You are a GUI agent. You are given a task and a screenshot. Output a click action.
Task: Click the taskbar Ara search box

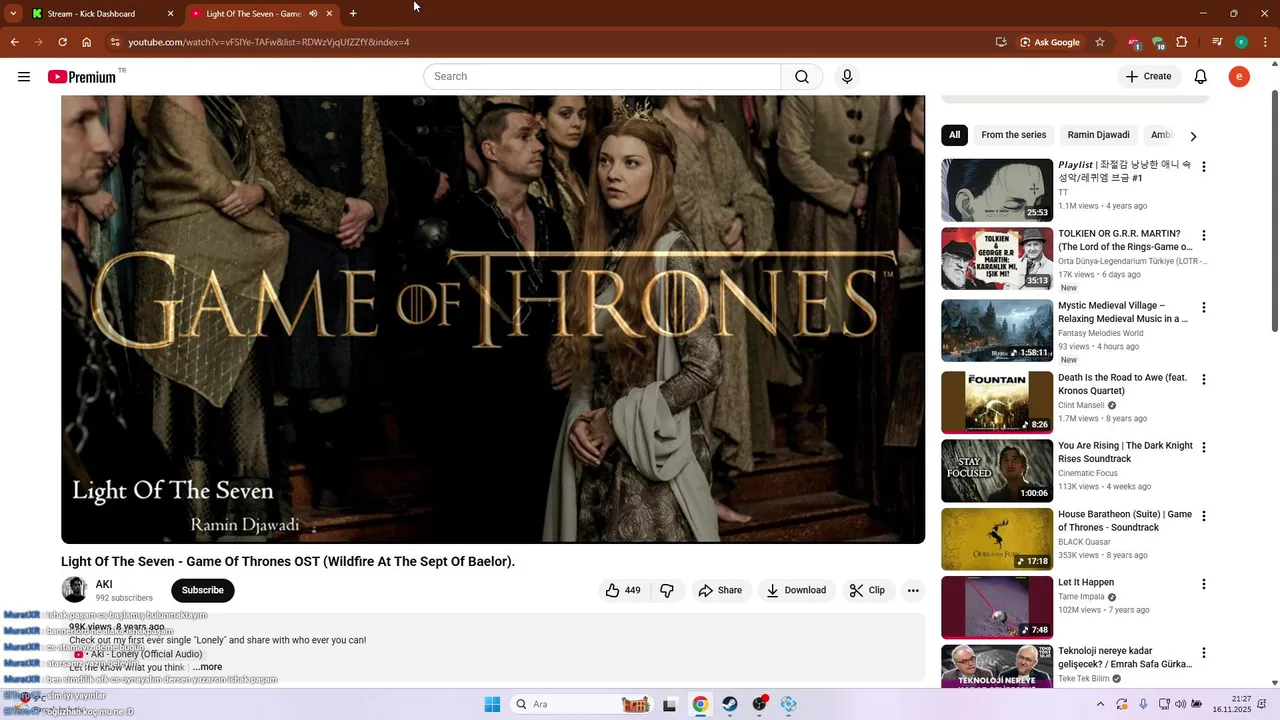(582, 704)
